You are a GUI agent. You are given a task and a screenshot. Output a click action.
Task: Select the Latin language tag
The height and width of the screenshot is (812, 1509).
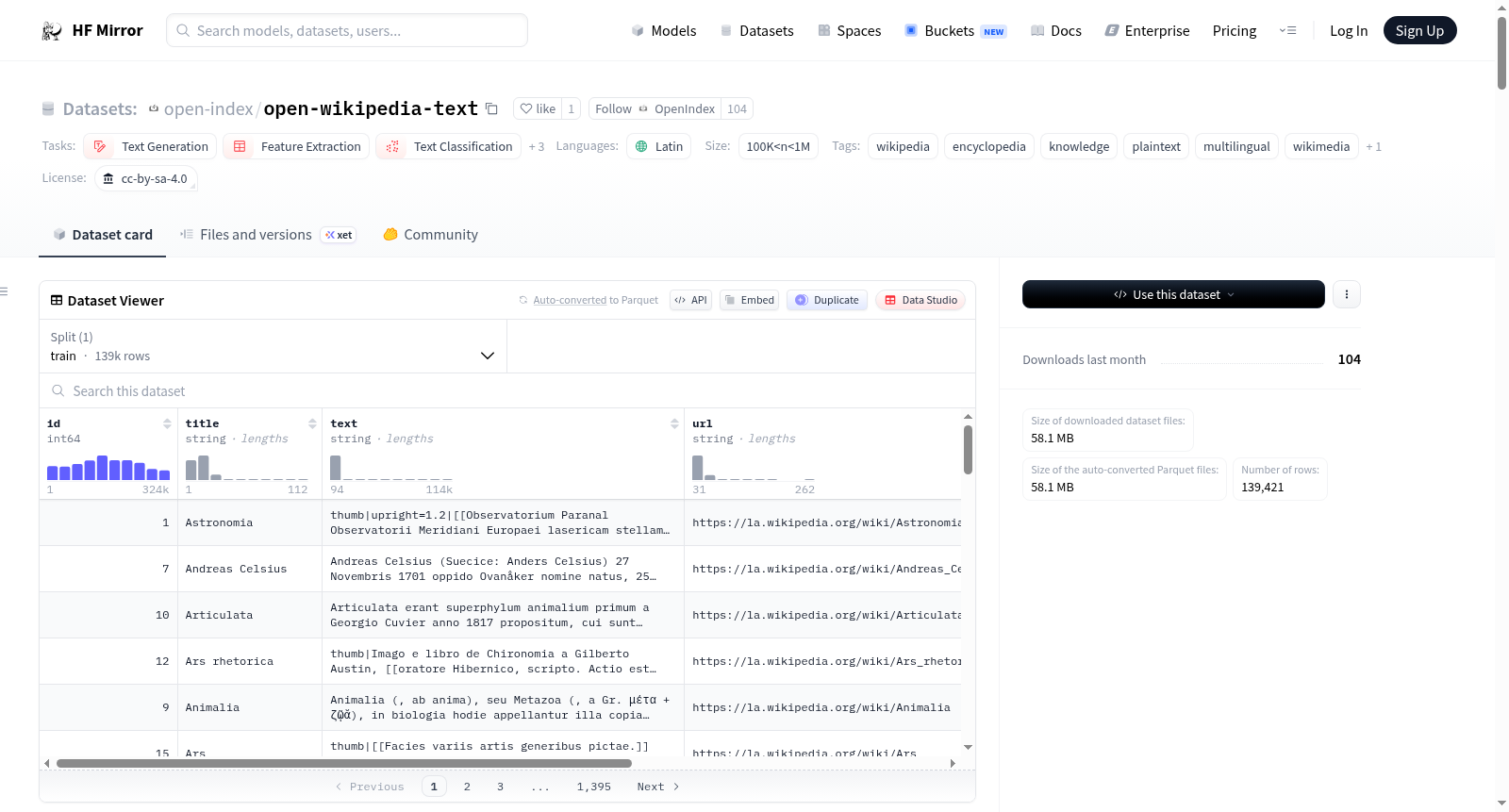point(658,146)
